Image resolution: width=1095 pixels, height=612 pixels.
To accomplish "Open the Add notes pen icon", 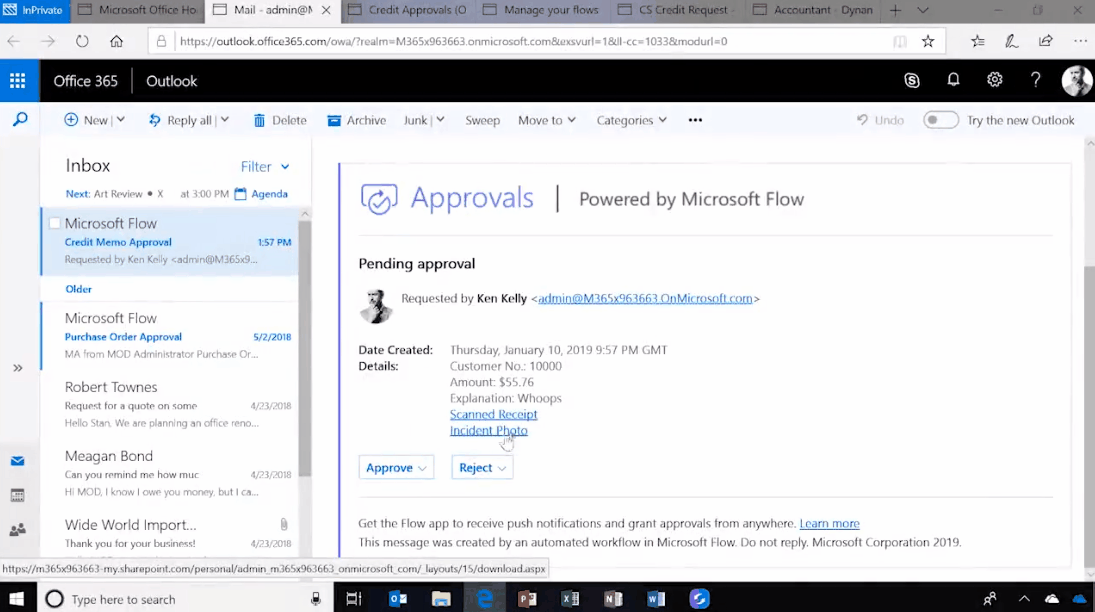I will [1011, 41].
